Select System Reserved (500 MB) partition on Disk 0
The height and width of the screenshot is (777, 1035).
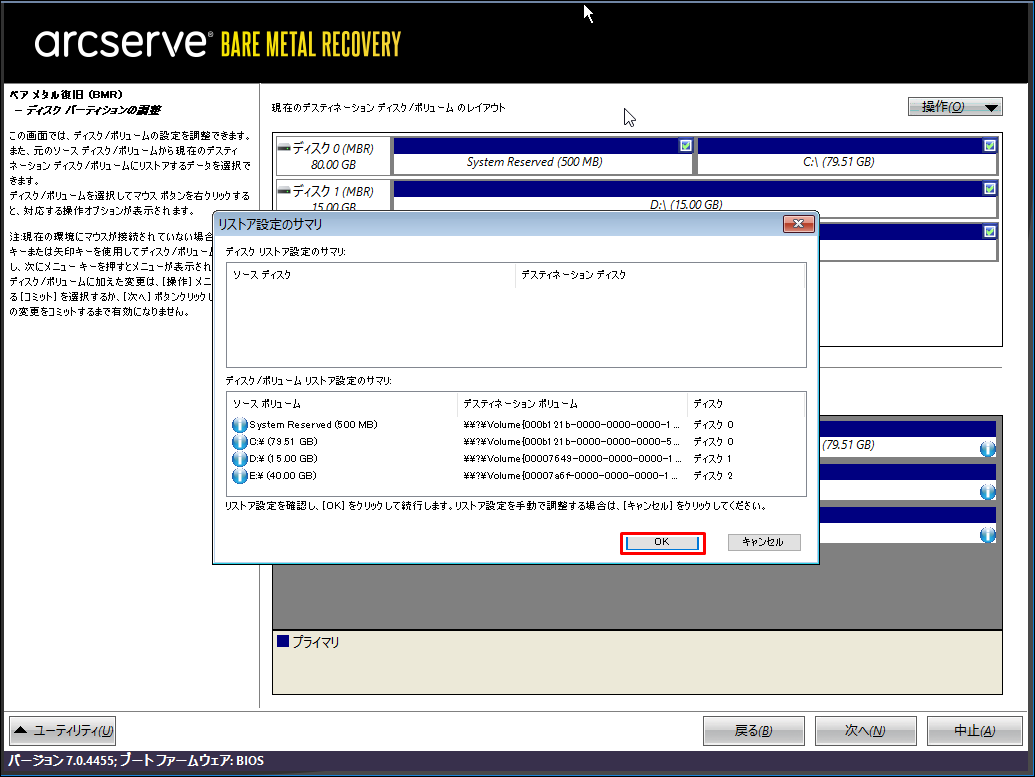click(x=543, y=156)
